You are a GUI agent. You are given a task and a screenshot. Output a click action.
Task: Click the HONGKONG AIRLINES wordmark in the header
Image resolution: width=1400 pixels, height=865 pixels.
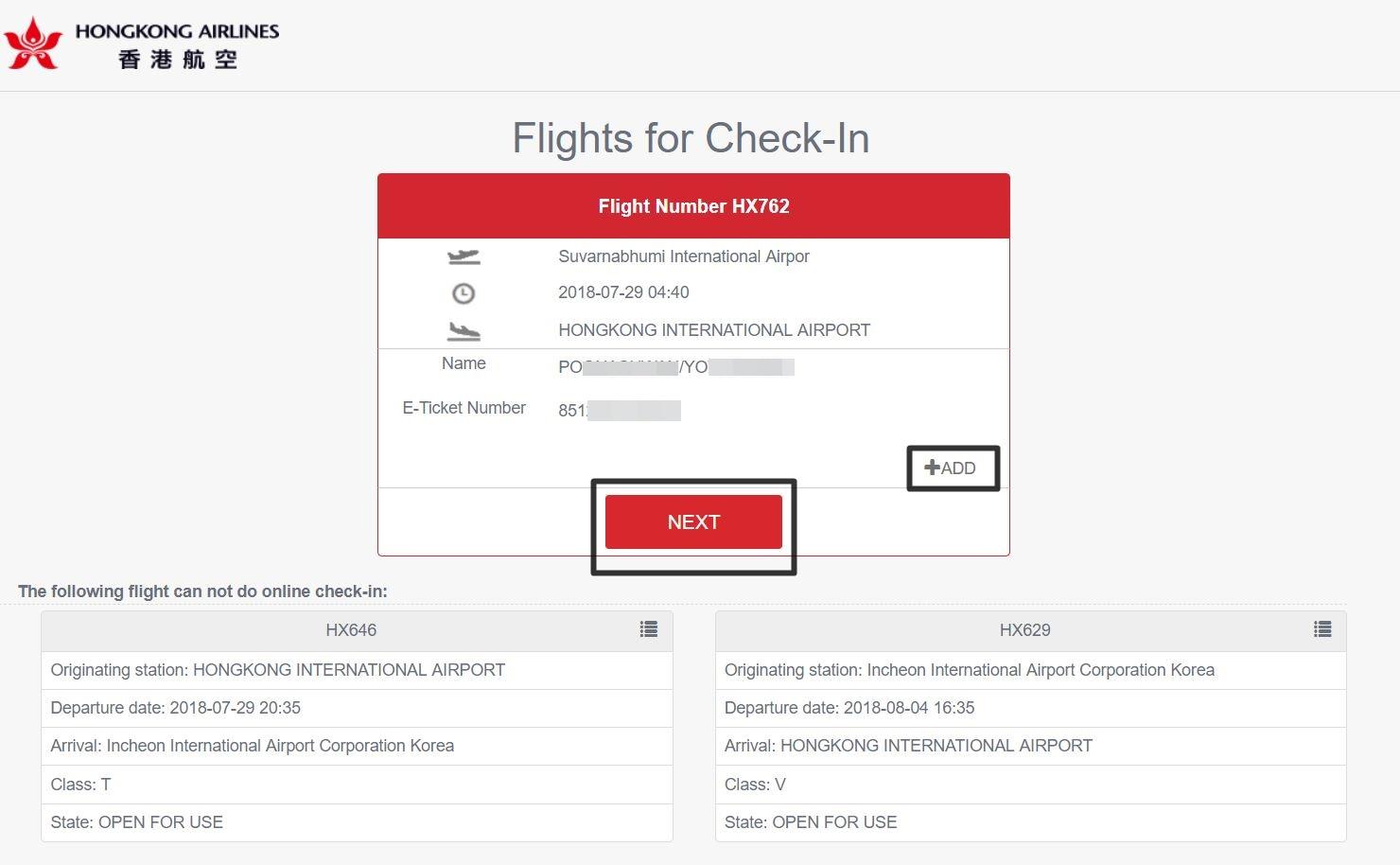coord(180,30)
